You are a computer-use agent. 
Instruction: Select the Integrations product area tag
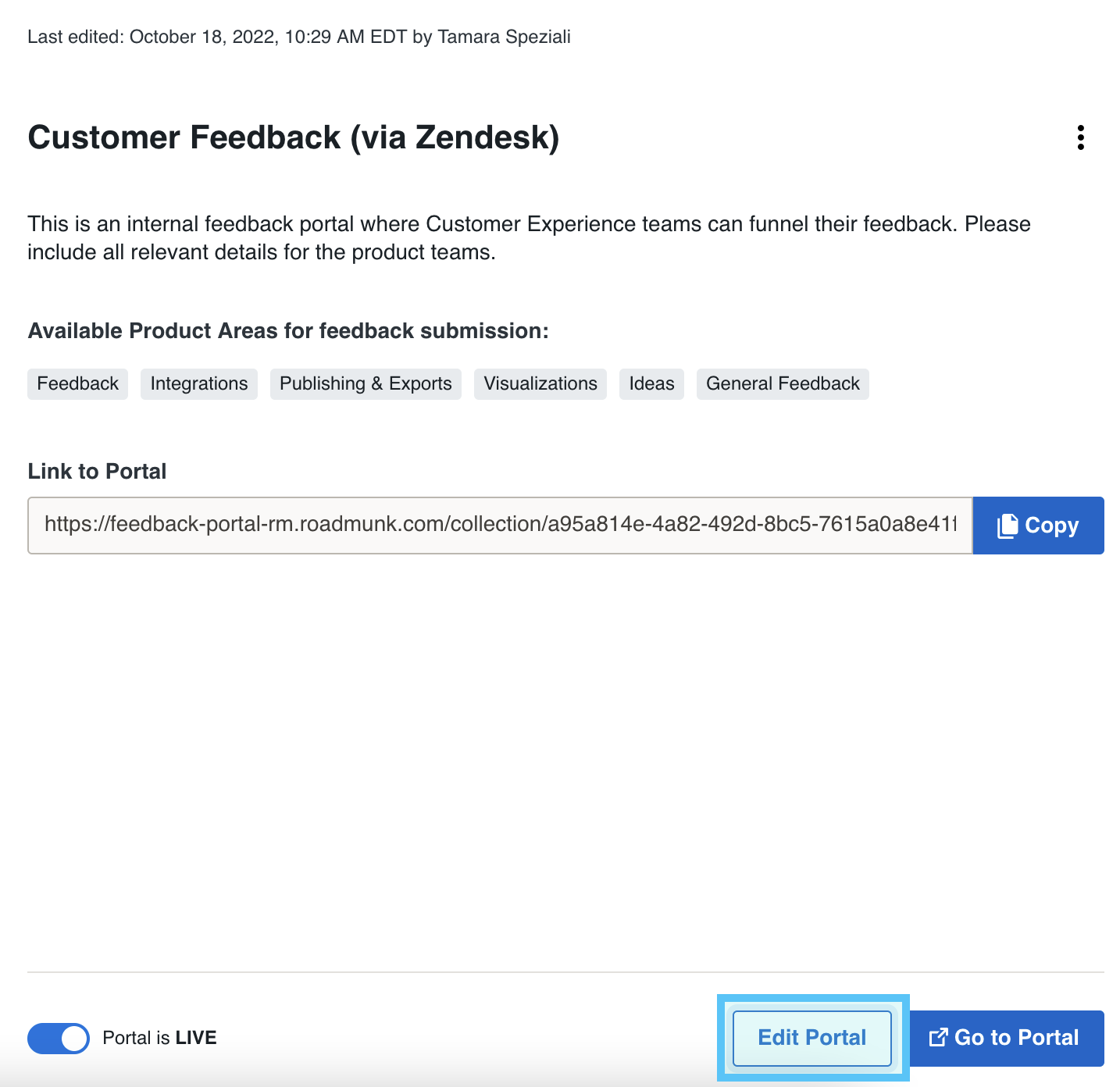(x=199, y=384)
